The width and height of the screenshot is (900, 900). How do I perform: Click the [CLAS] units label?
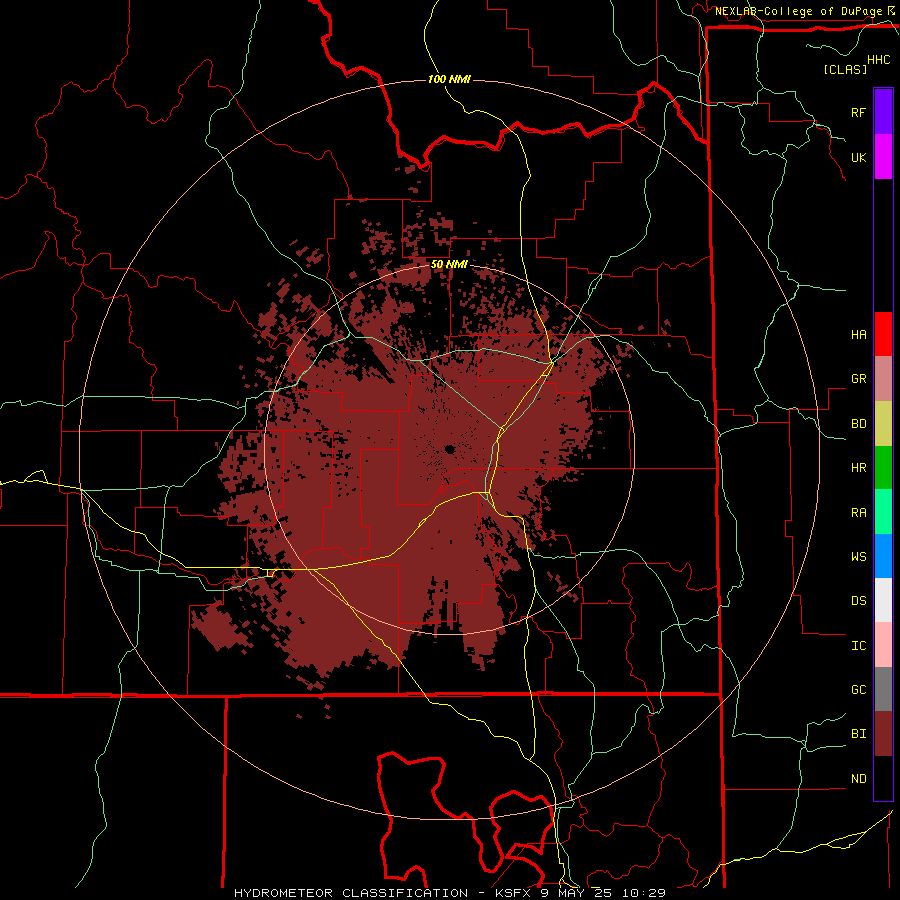pyautogui.click(x=845, y=69)
